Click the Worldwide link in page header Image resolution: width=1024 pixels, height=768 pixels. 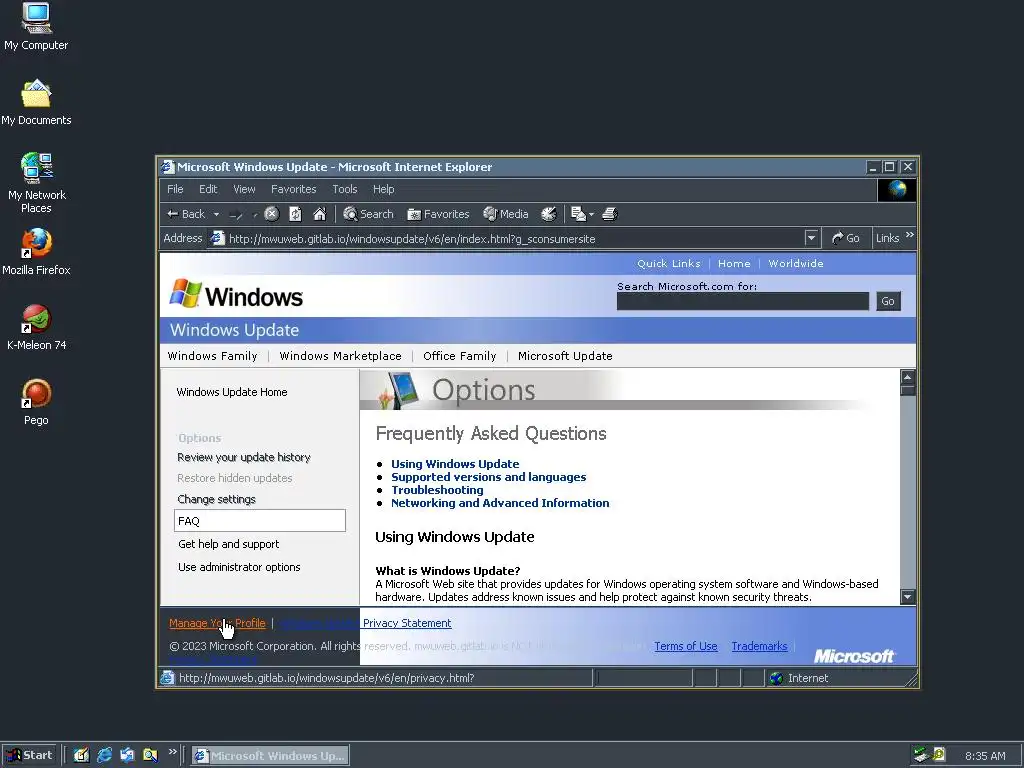point(795,263)
